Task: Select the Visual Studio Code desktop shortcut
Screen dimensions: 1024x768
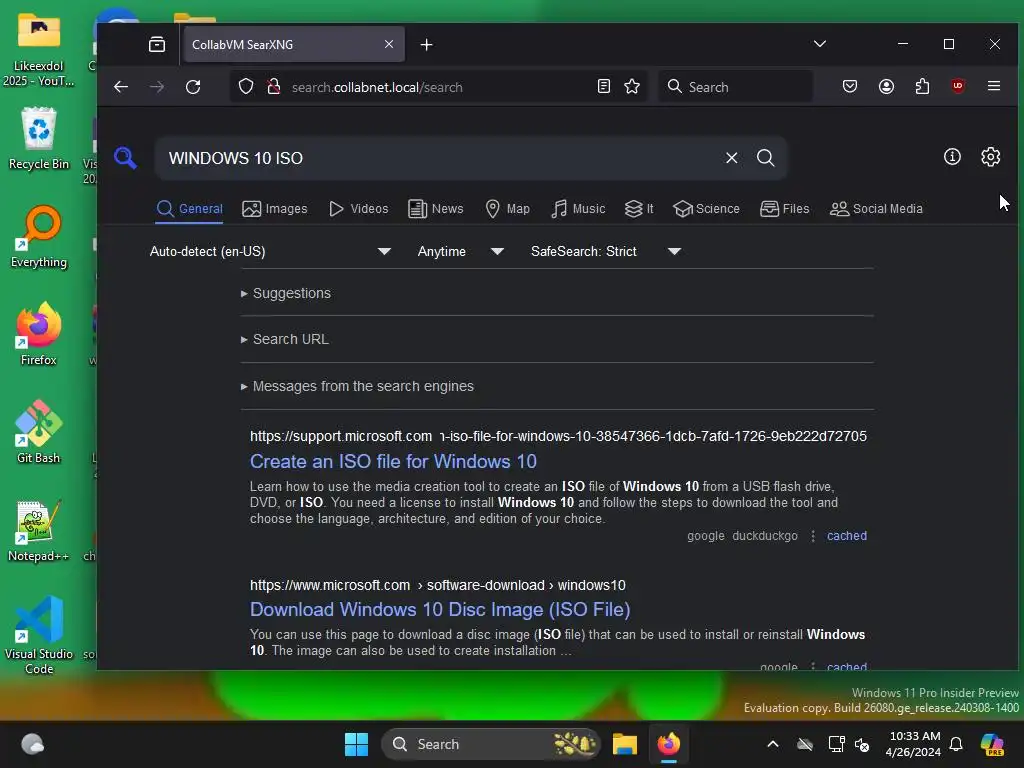Action: coord(39,635)
